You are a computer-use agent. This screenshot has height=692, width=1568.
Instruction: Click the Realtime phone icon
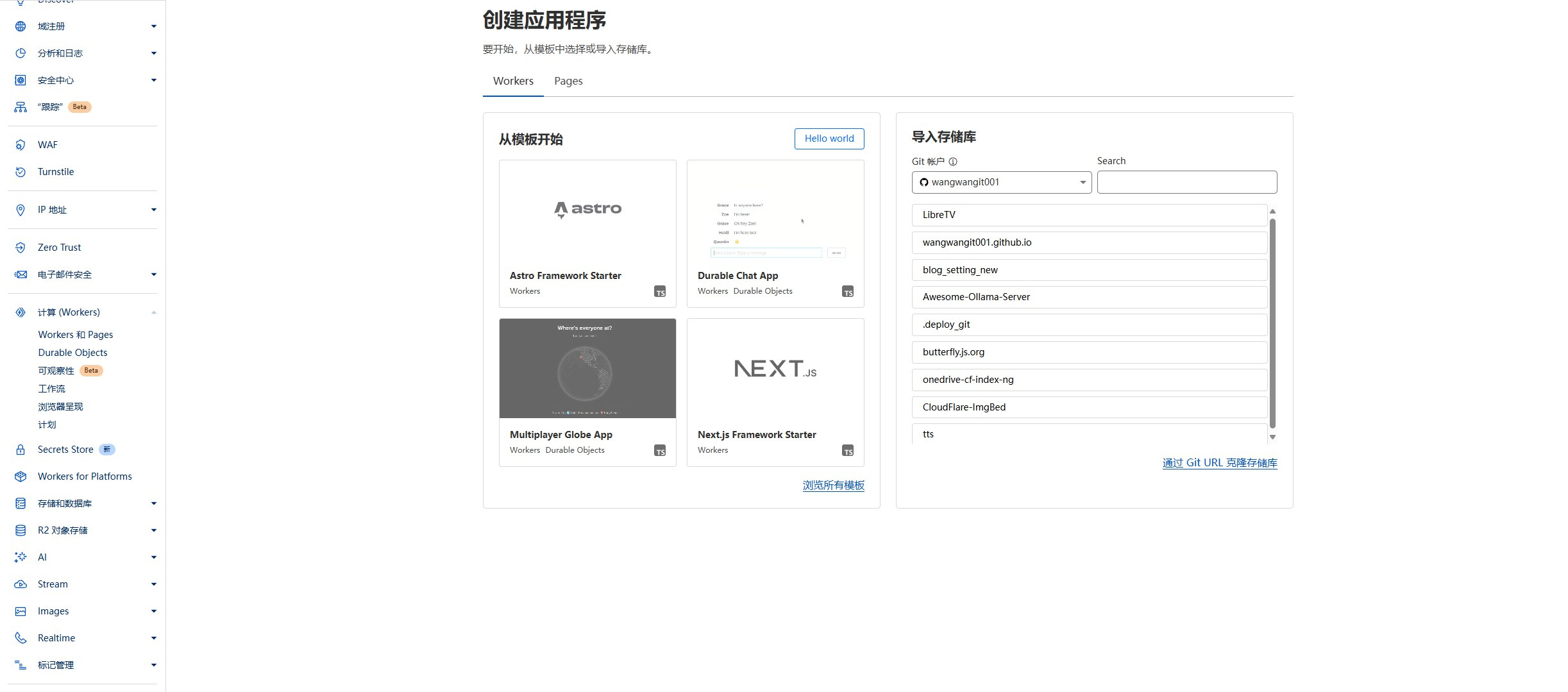click(x=21, y=638)
